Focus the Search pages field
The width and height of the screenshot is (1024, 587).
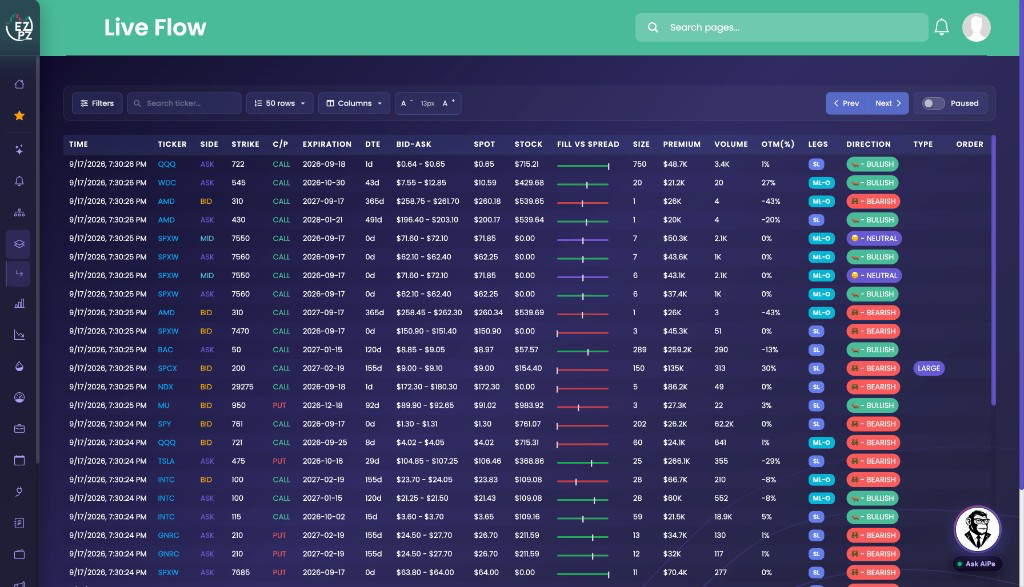782,27
